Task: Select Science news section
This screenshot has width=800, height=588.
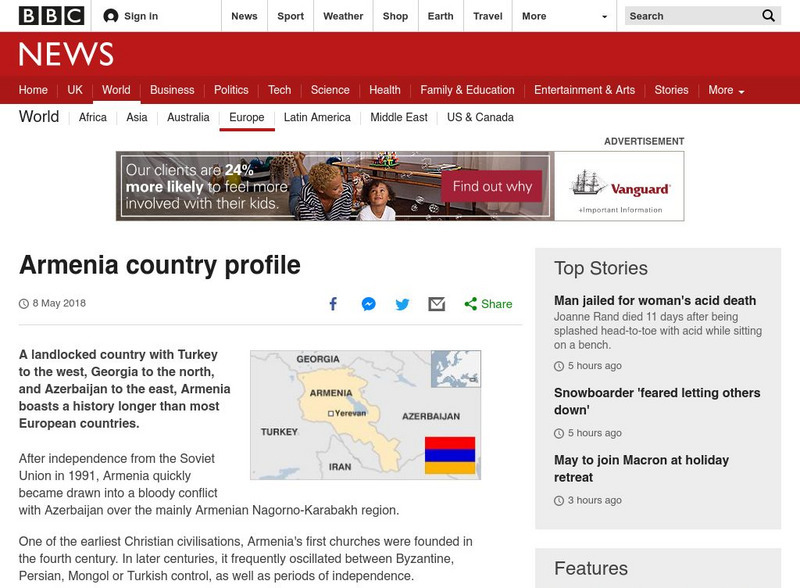Action: [330, 90]
